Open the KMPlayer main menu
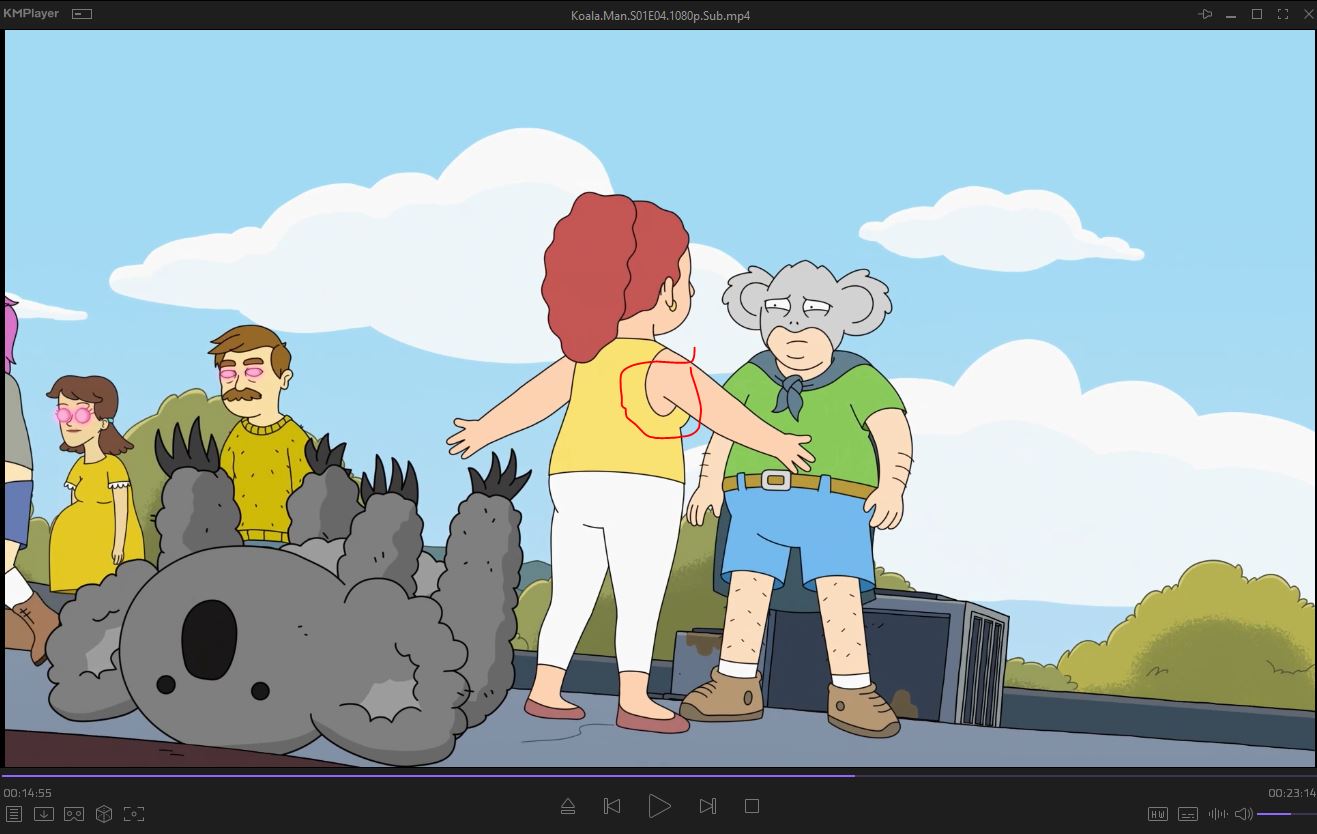This screenshot has width=1317, height=834. (x=31, y=14)
